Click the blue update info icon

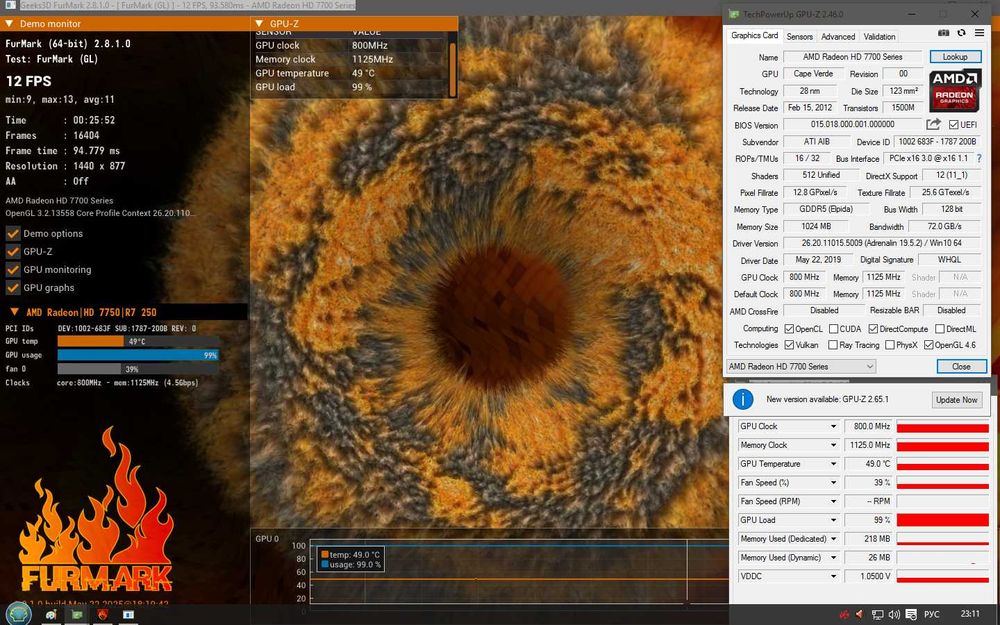tap(743, 399)
